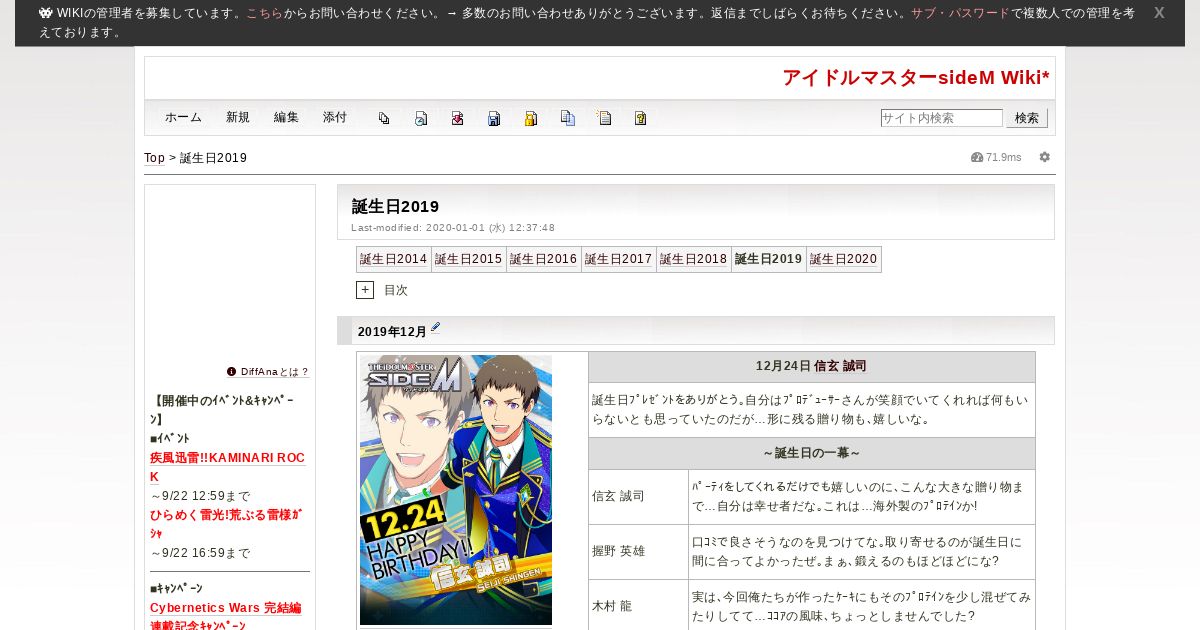Switch to the 誕生日2016 tab
Viewport: 1200px width, 630px height.
pos(544,259)
